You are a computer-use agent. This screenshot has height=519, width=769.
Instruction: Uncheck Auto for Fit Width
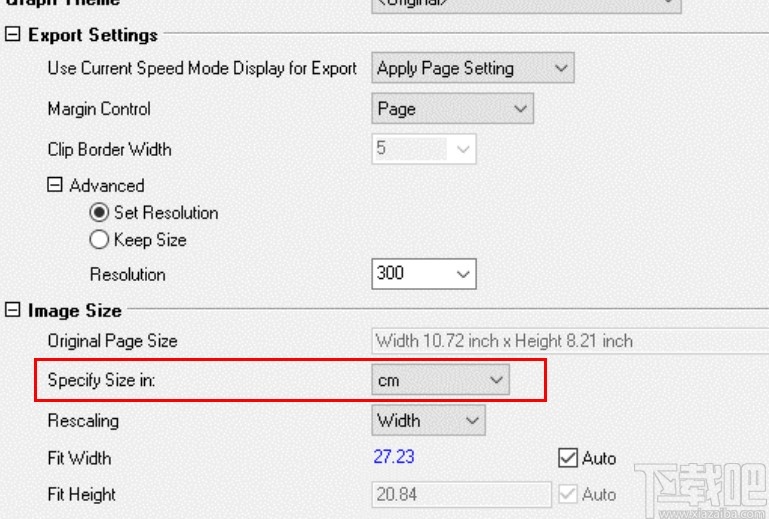coord(568,458)
